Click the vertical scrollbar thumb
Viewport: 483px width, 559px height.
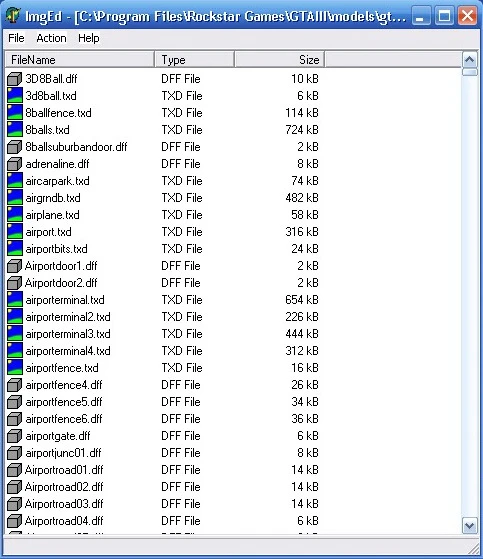click(470, 72)
